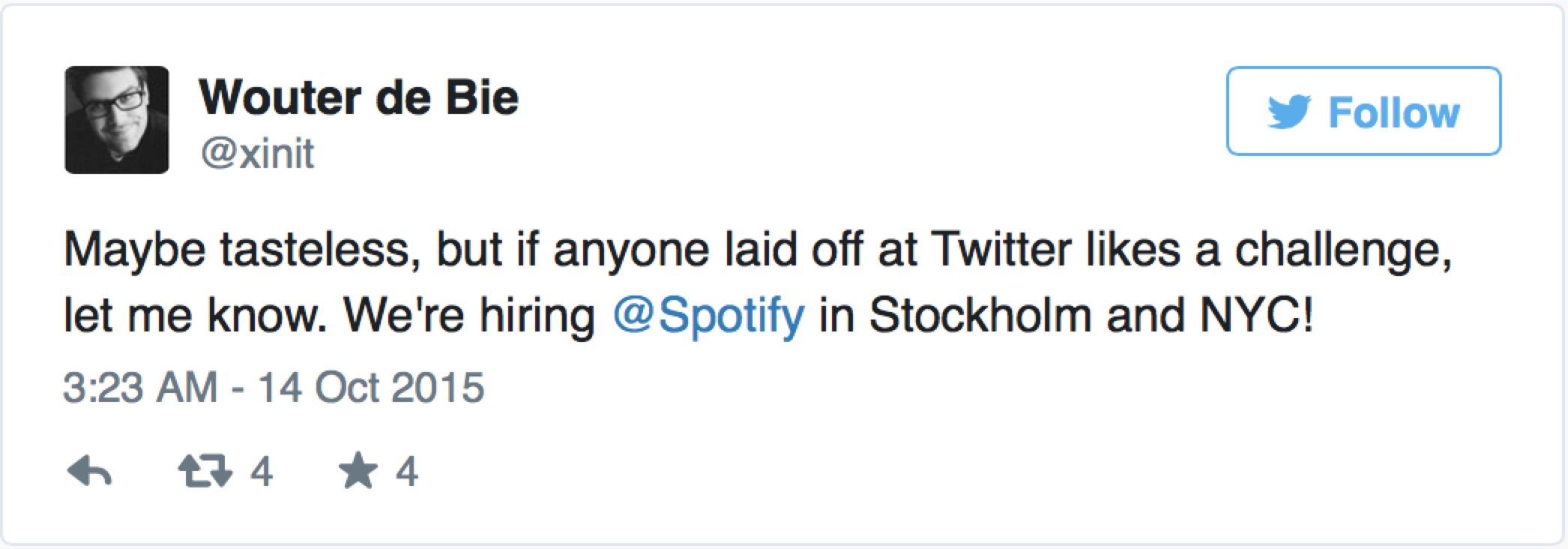Viewport: 1568px width, 549px height.
Task: Click the words "Maybe tasteless" in the tweet
Action: pyautogui.click(x=241, y=250)
